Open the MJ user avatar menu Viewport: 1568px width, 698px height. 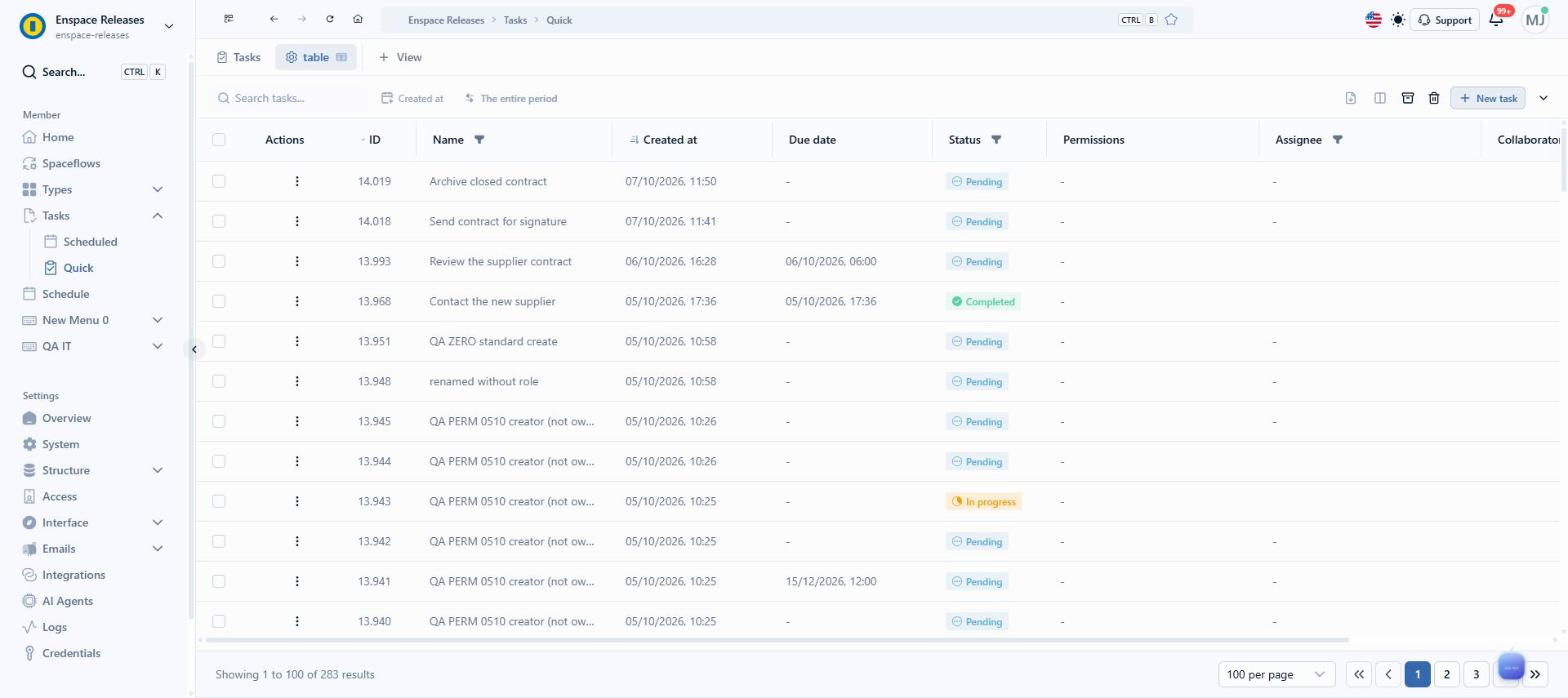click(x=1535, y=19)
